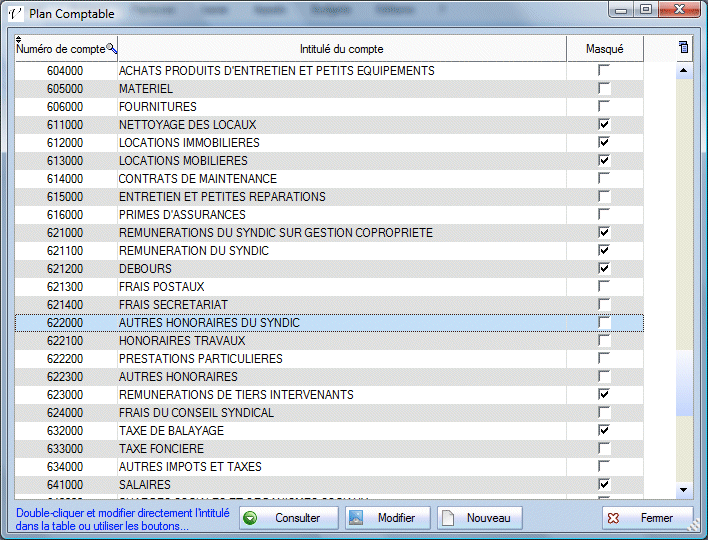
Task: Click the Nouveau button
Action: click(479, 518)
